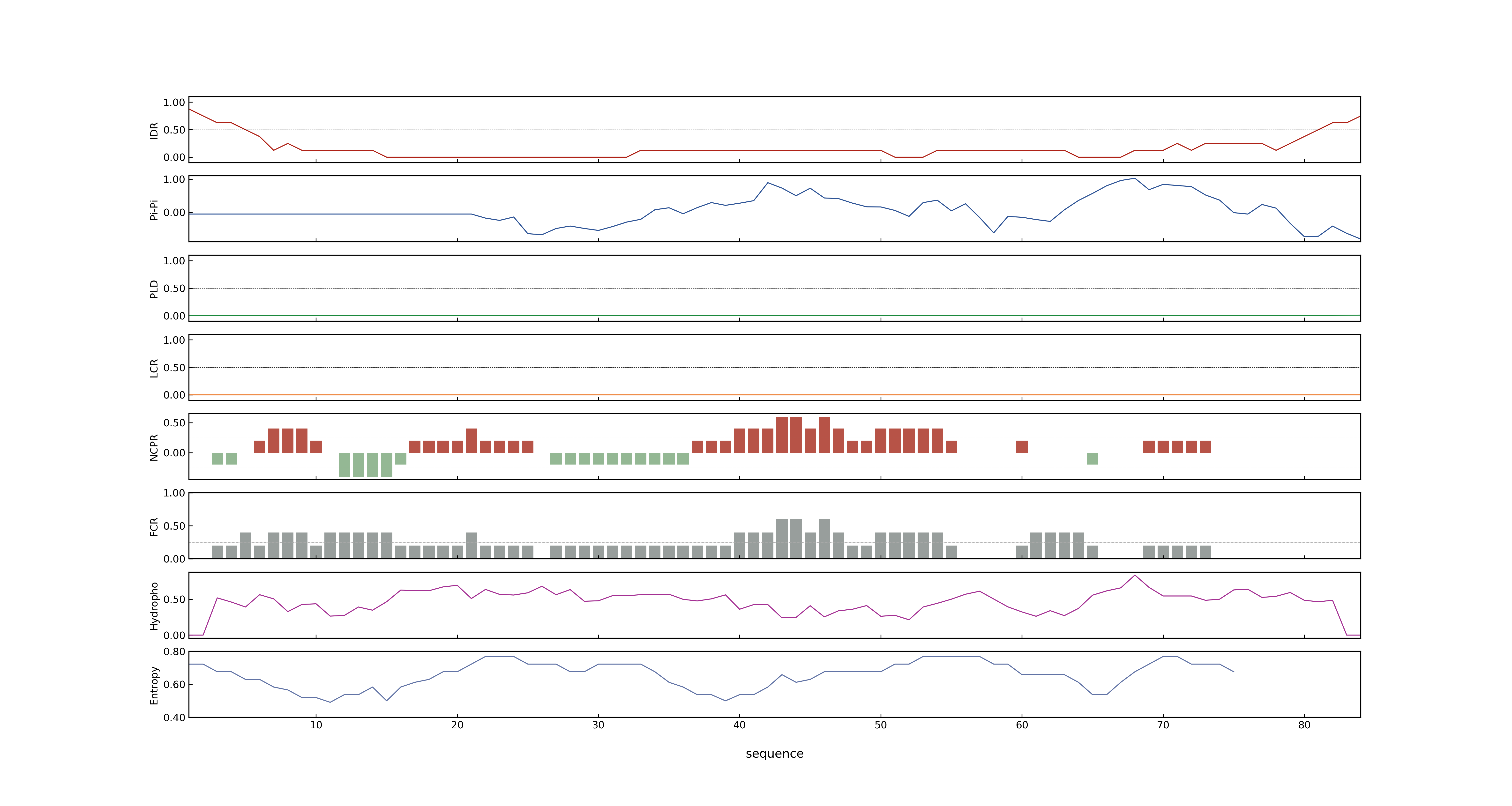This screenshot has height=806, width=1512.
Task: Click x-axis tick label 20
Action: 457,725
